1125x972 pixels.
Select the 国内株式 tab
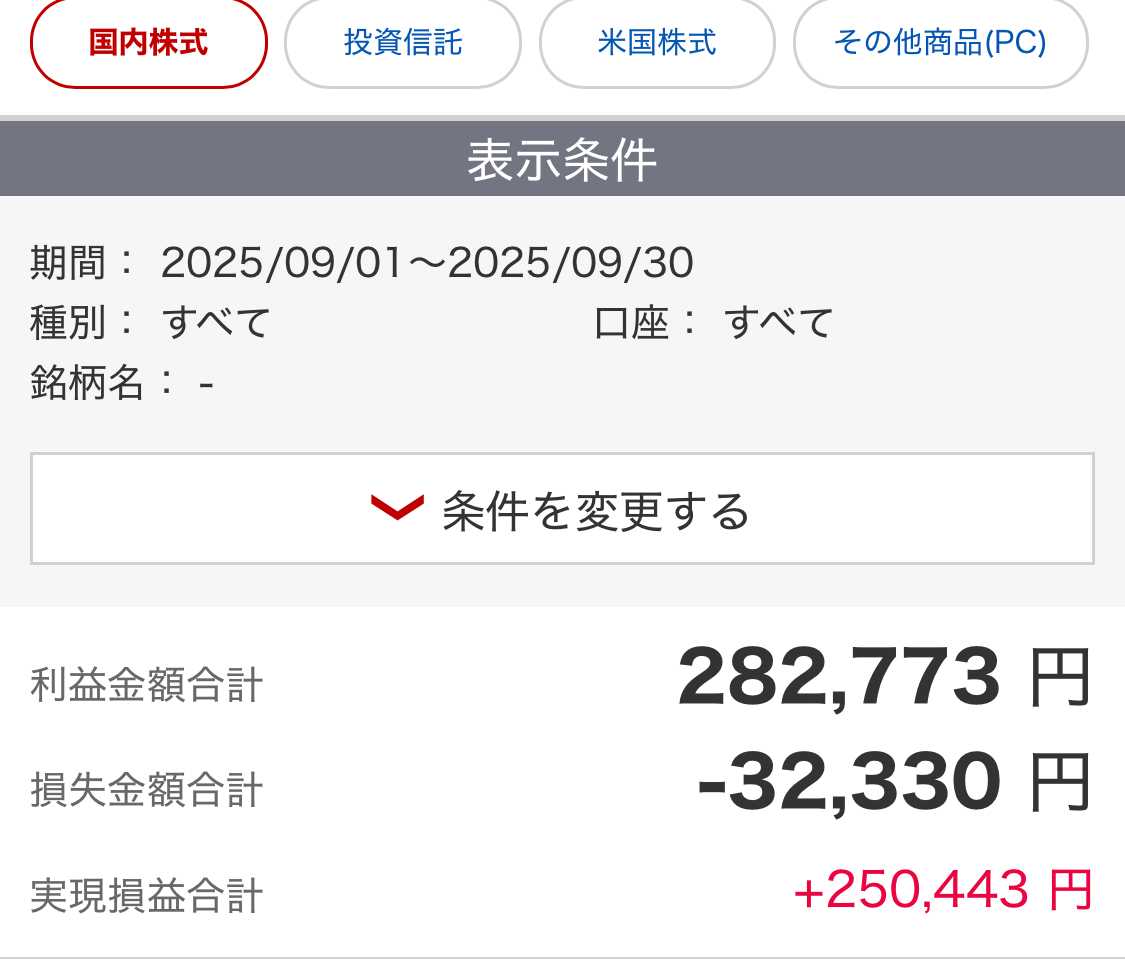pos(149,43)
